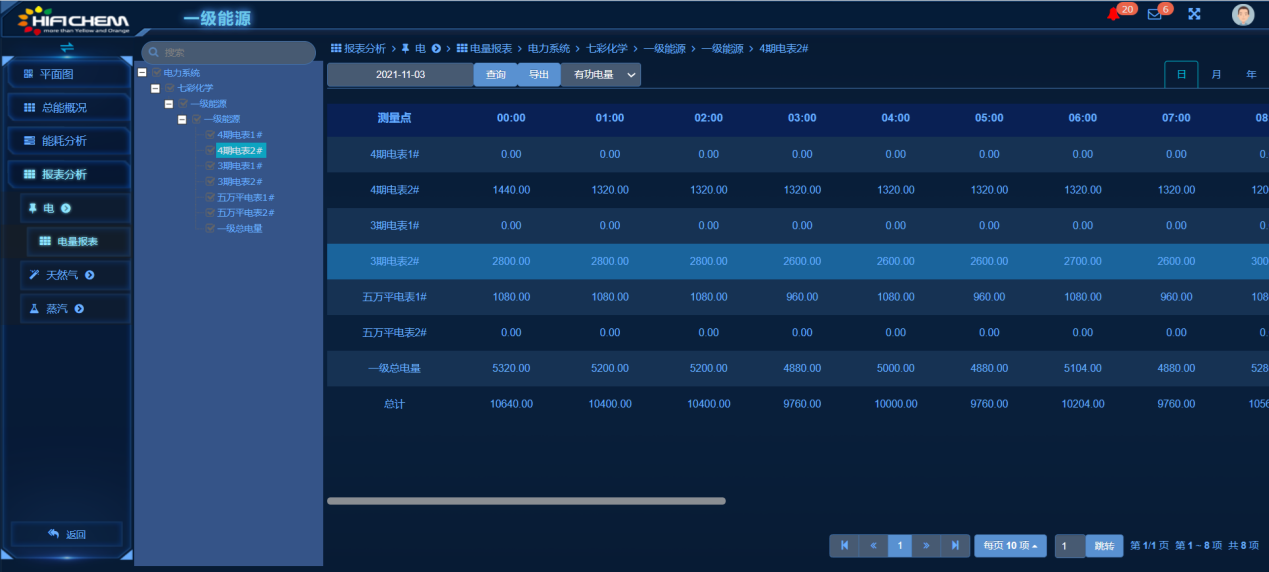The image size is (1269, 572).
Task: Go to the previous page with double-left arrow
Action: coord(872,545)
